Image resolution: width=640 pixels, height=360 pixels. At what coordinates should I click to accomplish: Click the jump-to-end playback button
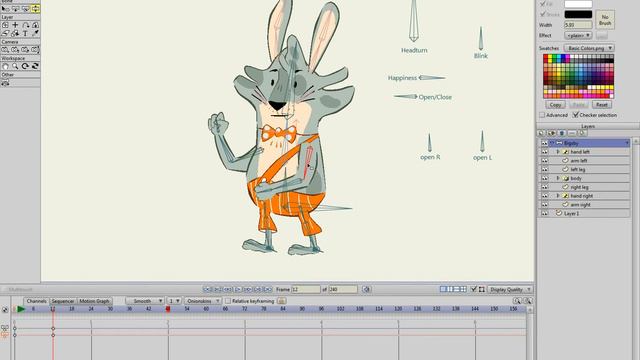point(268,289)
